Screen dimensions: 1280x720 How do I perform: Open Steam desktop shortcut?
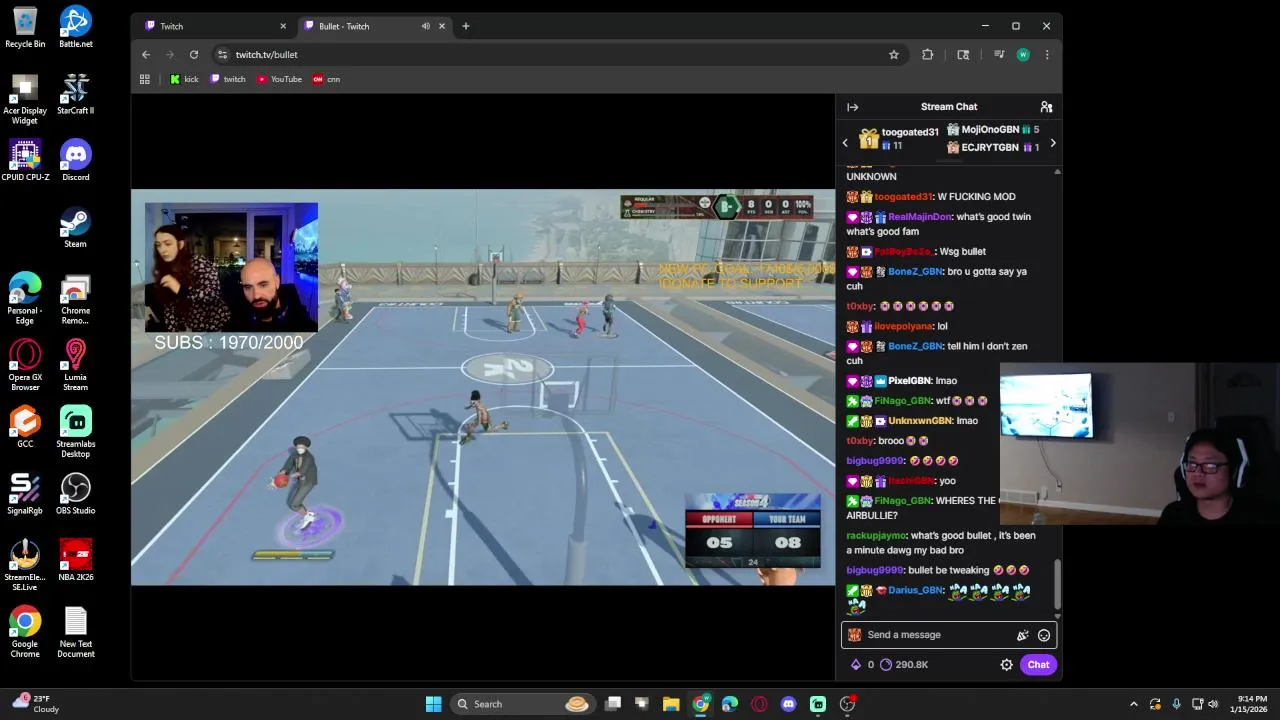(x=76, y=227)
